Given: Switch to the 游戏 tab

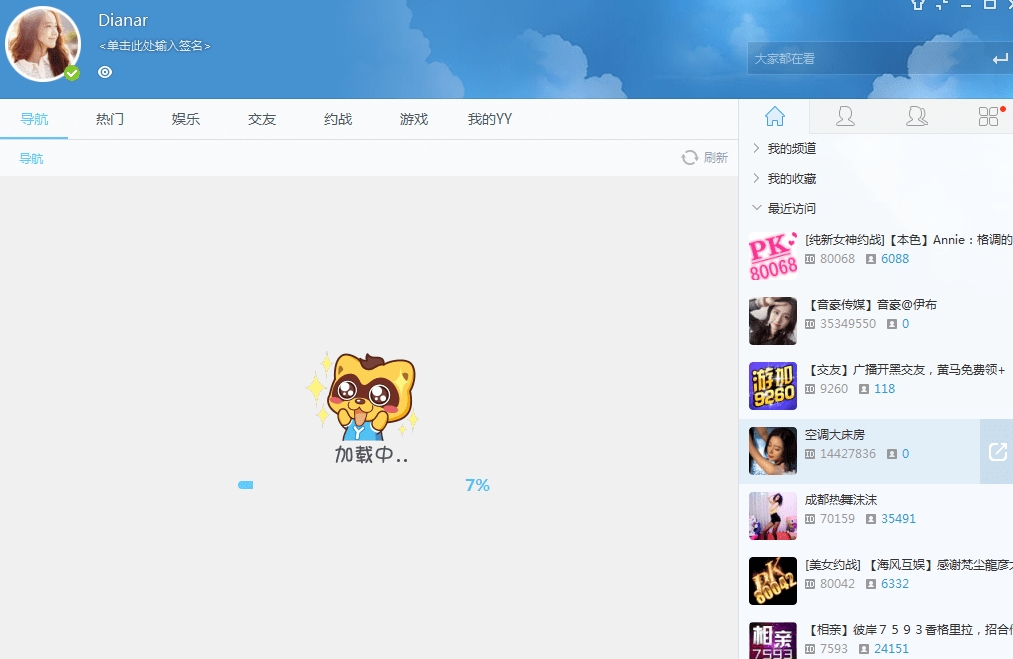Looking at the screenshot, I should (x=414, y=119).
